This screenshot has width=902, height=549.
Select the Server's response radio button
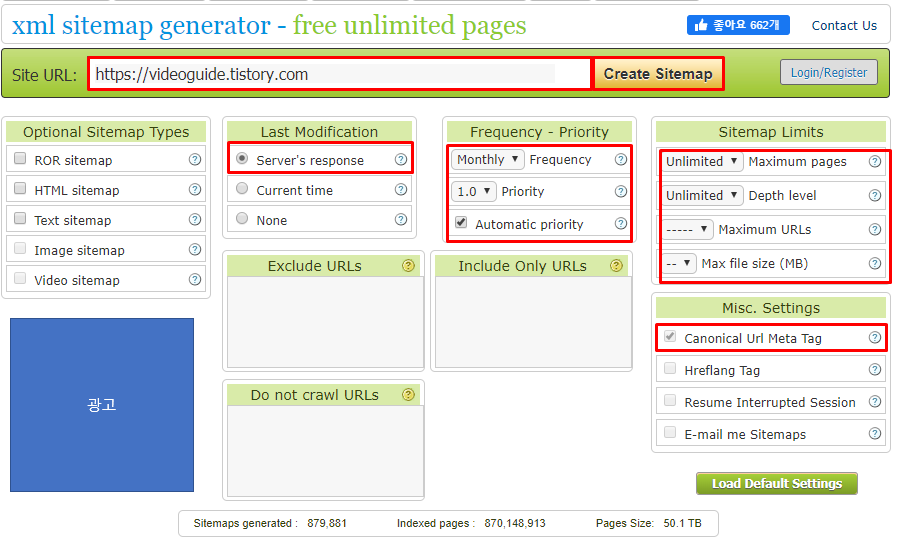[242, 158]
